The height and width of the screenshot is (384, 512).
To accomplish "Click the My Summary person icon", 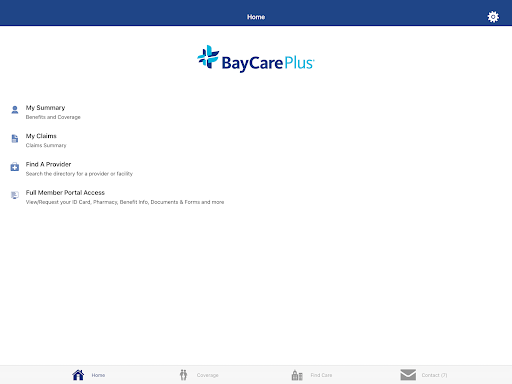I will click(x=15, y=110).
